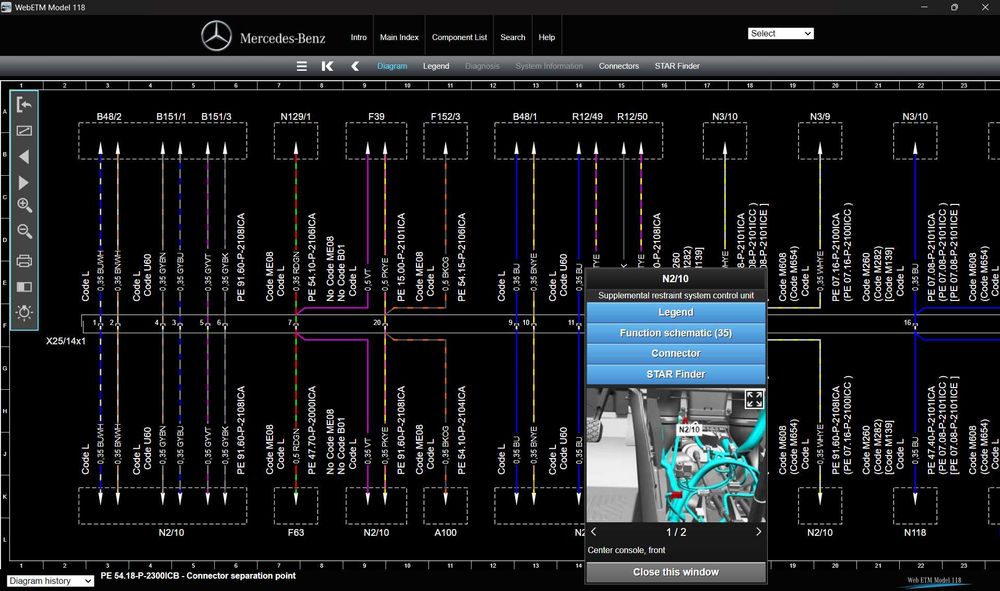Select component label A100 at bottom

445,532
